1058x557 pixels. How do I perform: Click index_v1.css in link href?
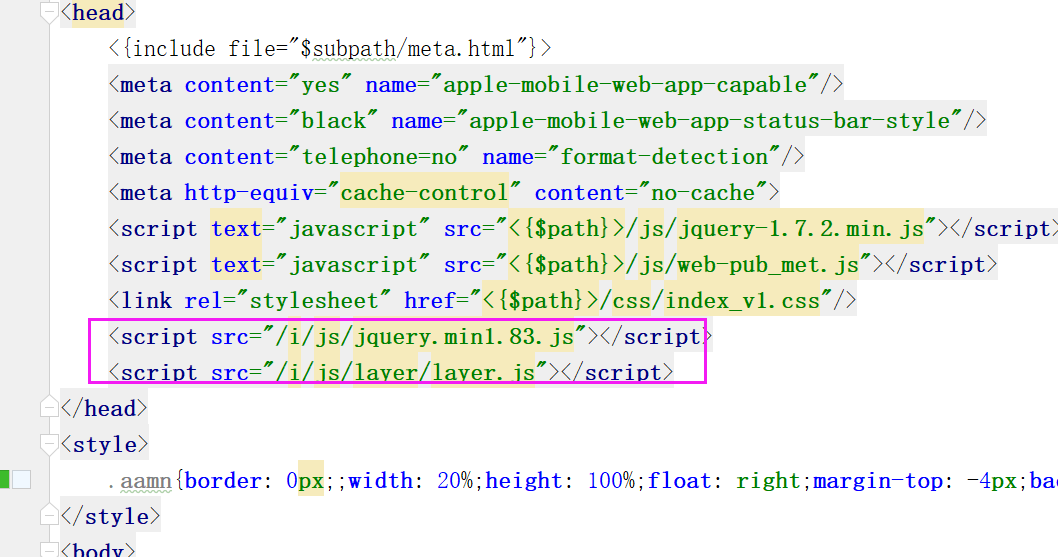click(742, 300)
